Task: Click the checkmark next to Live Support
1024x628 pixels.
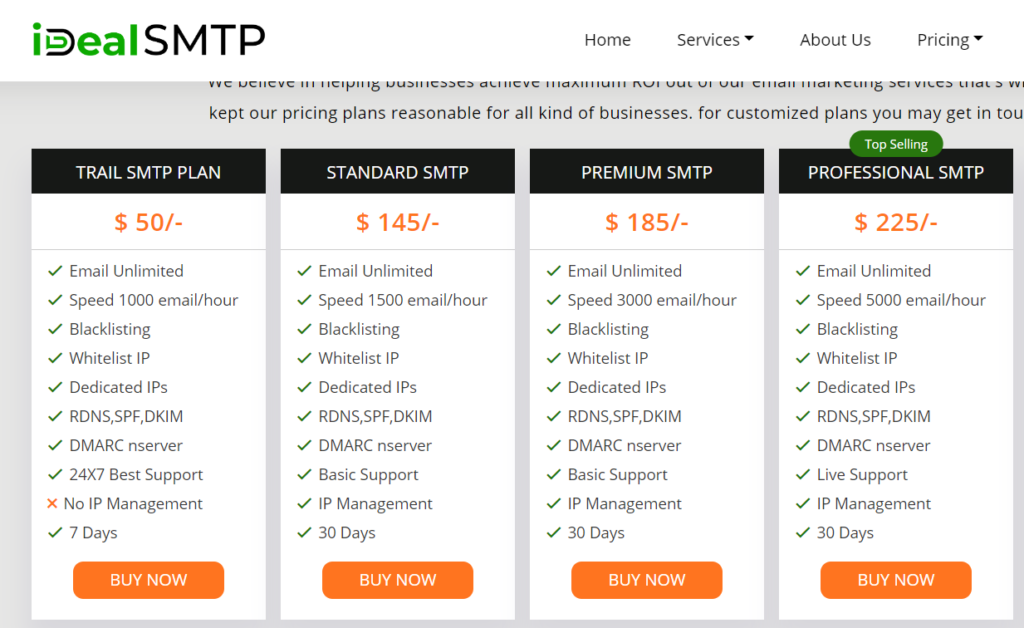Action: [x=802, y=475]
